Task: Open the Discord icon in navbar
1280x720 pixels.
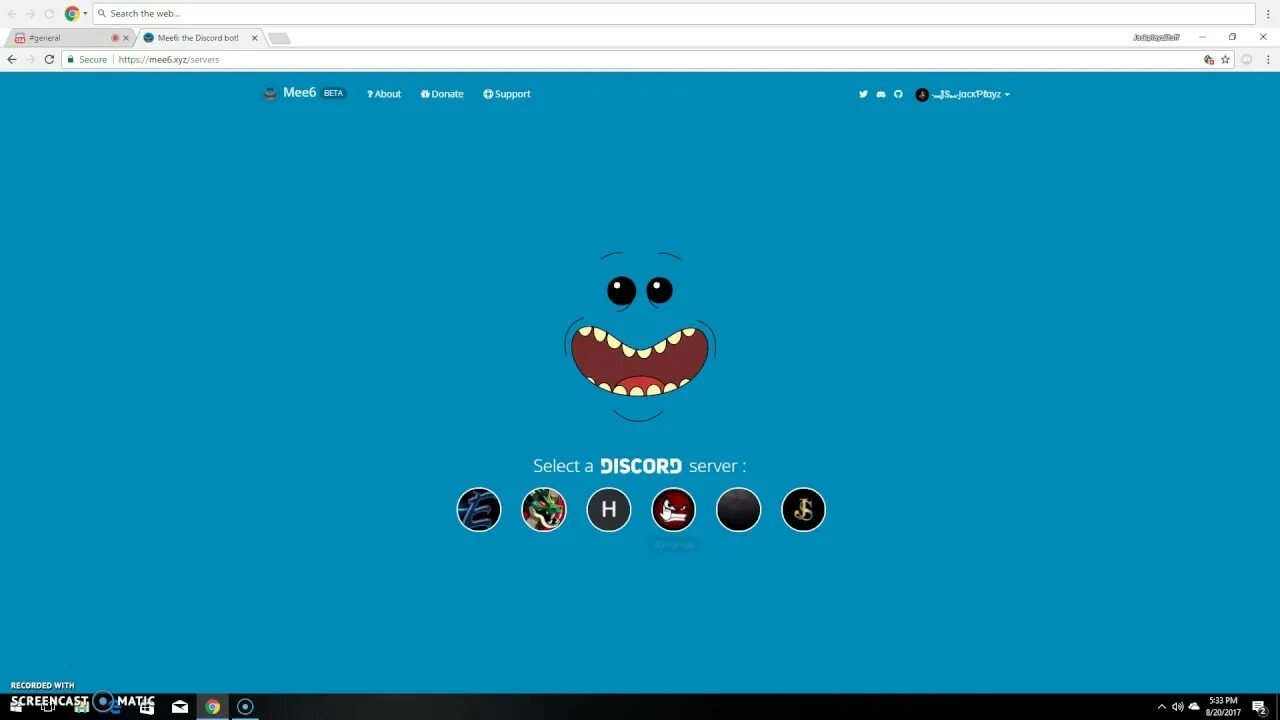Action: [x=881, y=94]
